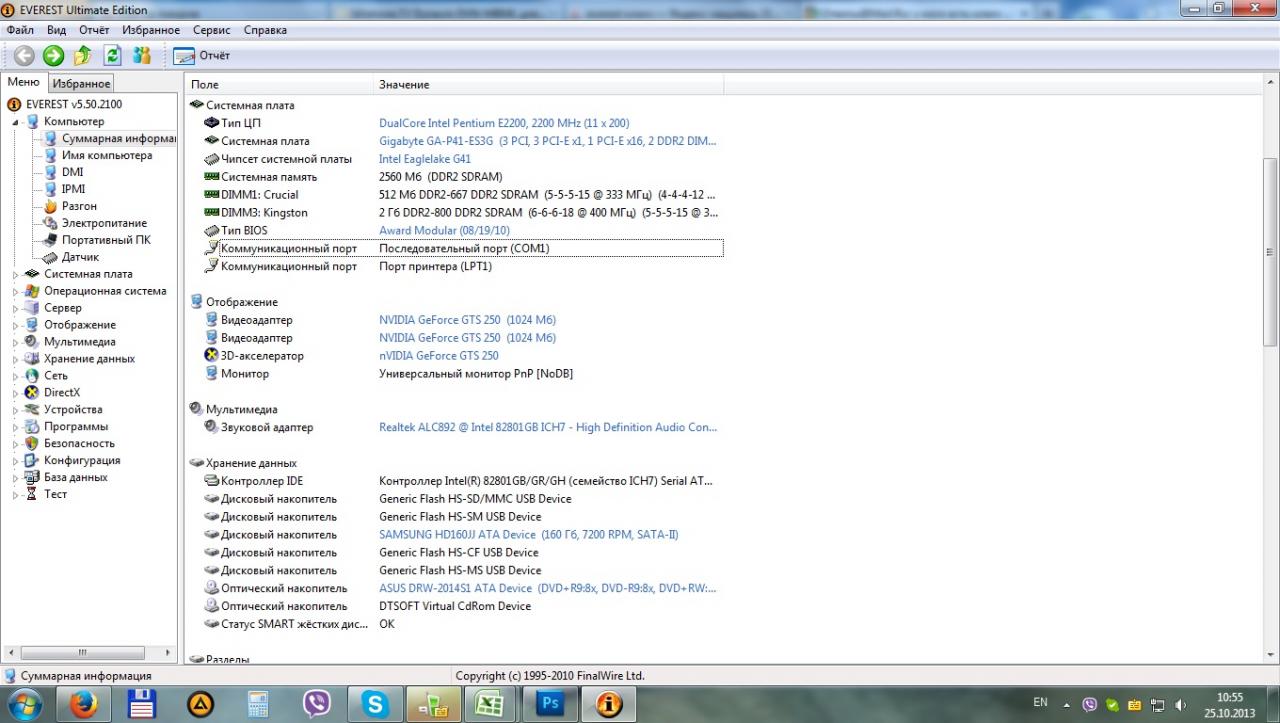Open DualCore Intel Pentium E2200 link

[x=504, y=123]
